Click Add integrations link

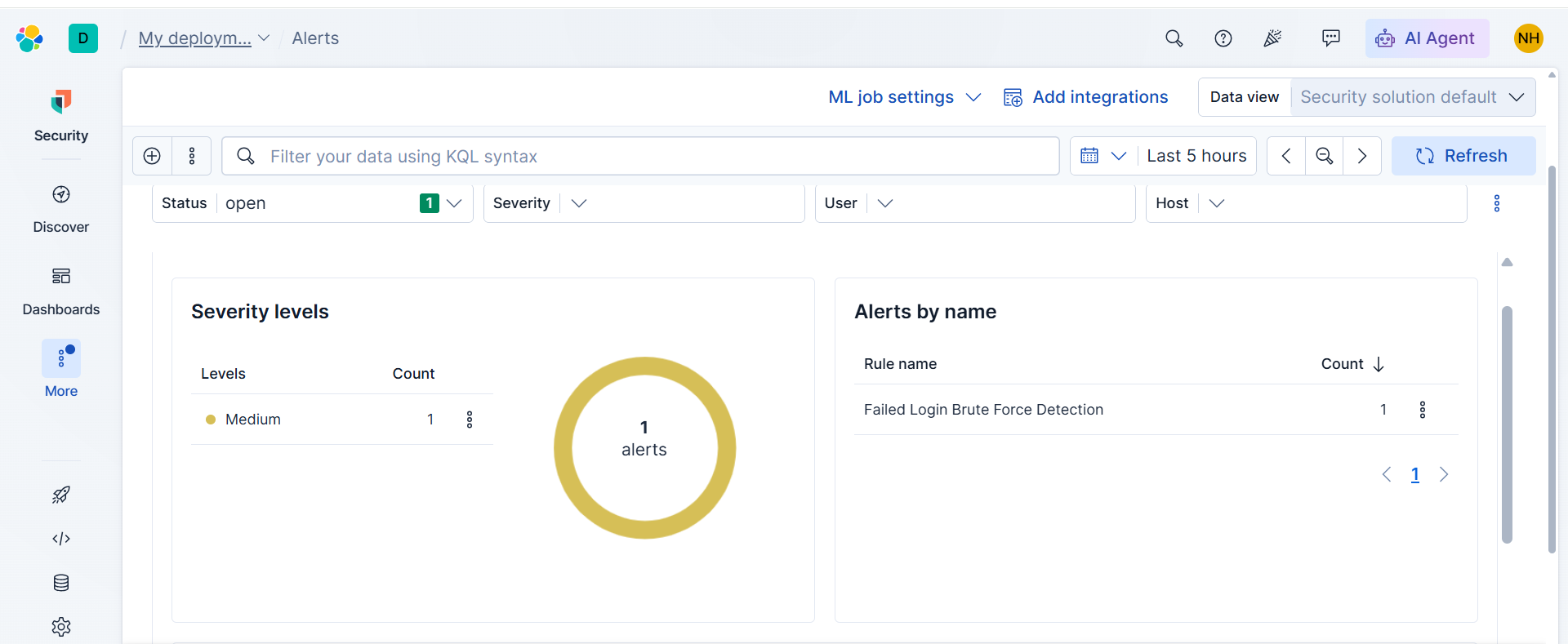tap(1086, 97)
